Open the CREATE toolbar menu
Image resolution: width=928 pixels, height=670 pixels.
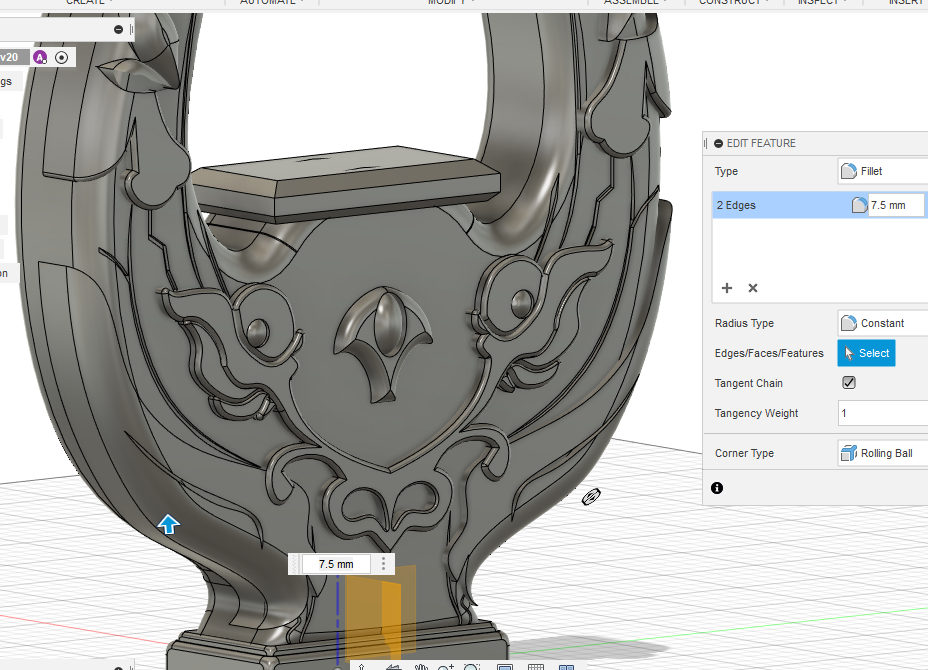[89, 2]
